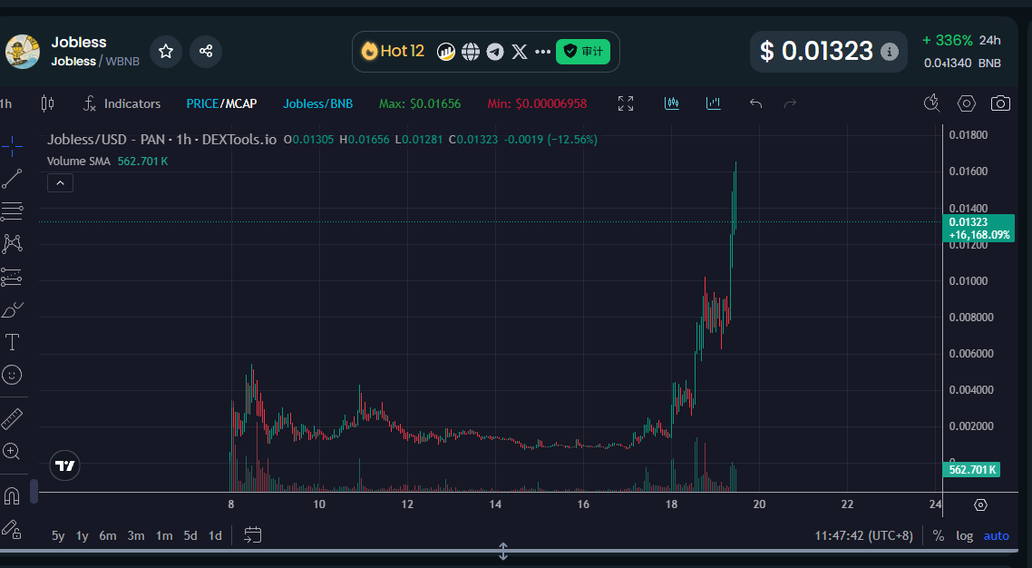The height and width of the screenshot is (568, 1032).
Task: Open the emoji icons tool
Action: click(x=12, y=375)
